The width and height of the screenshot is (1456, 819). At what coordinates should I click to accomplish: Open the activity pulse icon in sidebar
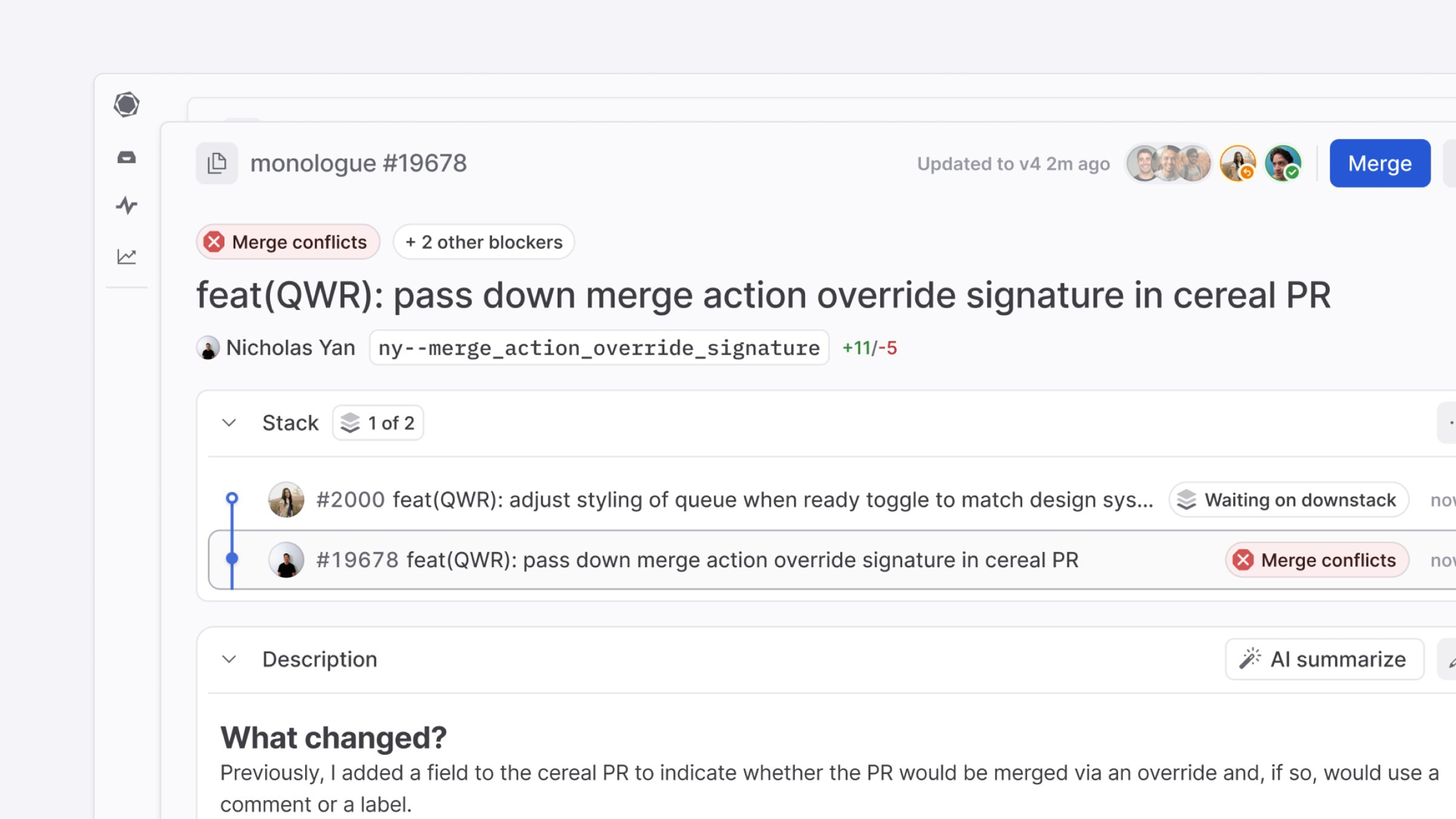point(127,205)
